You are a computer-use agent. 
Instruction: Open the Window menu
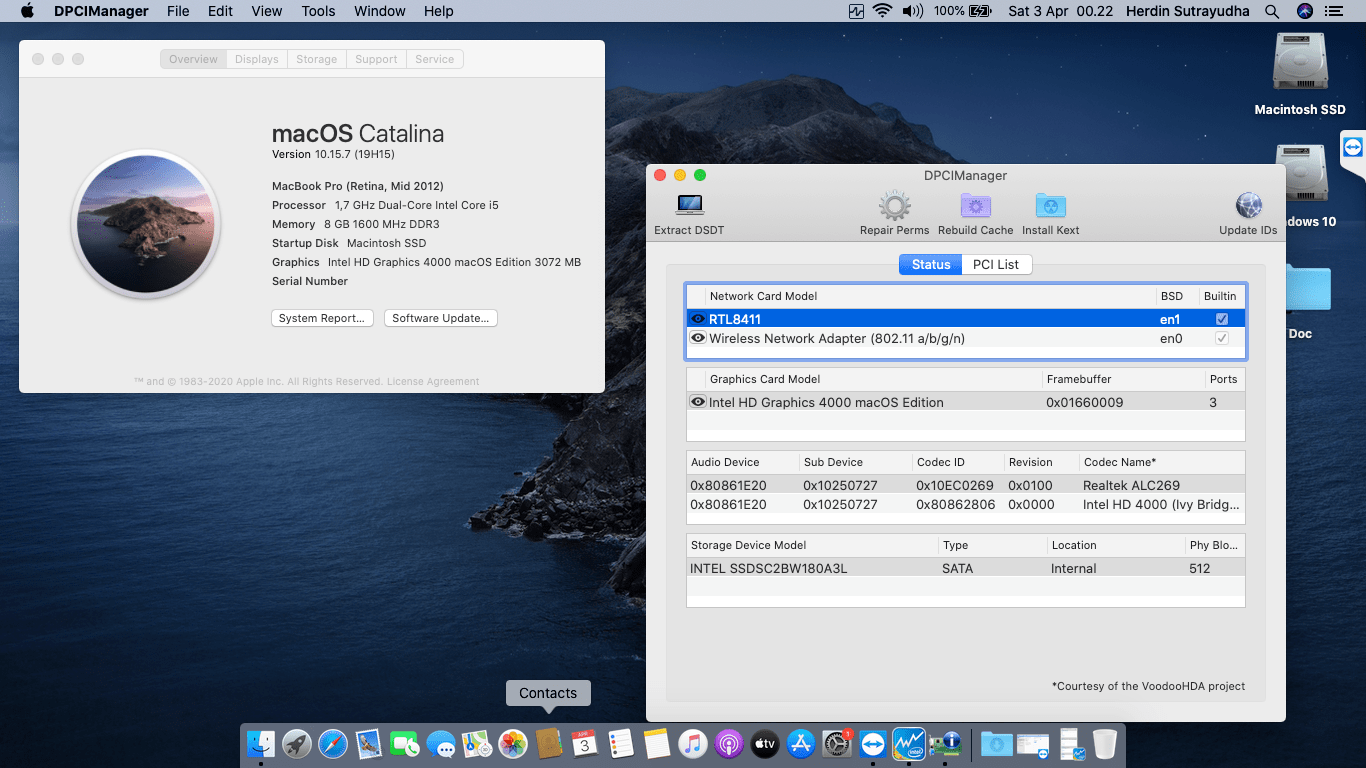click(x=380, y=11)
